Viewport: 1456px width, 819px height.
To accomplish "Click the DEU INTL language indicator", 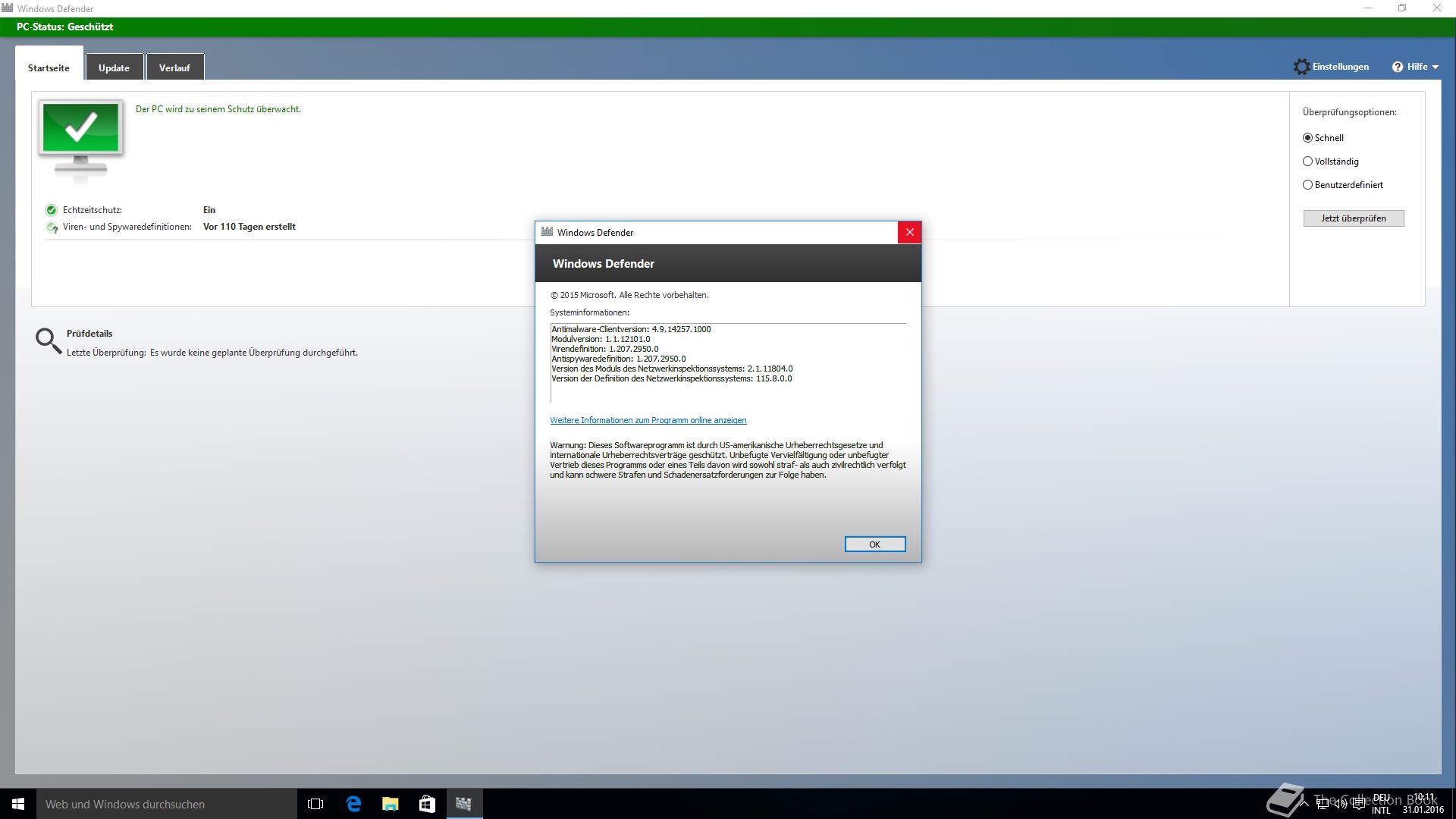I will coord(1381,804).
